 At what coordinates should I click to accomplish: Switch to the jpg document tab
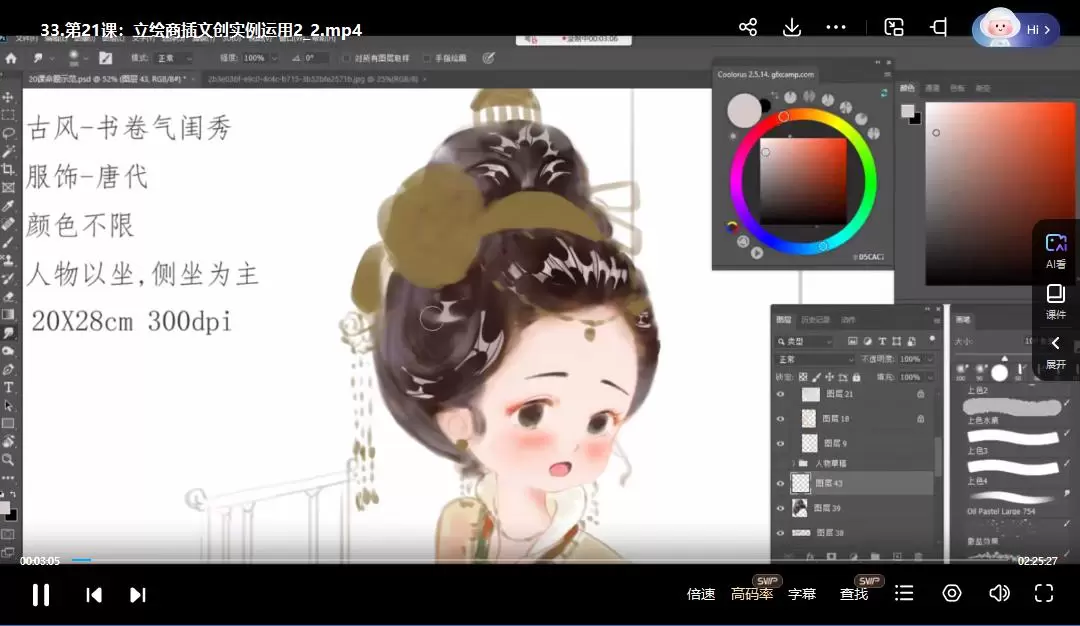316,79
